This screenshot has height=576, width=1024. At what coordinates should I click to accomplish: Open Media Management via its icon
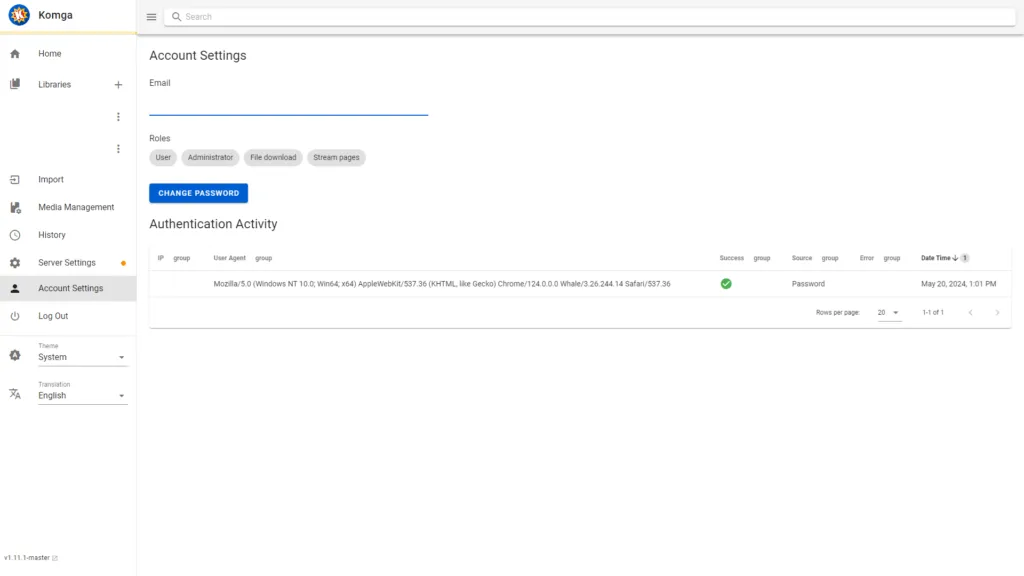14,207
